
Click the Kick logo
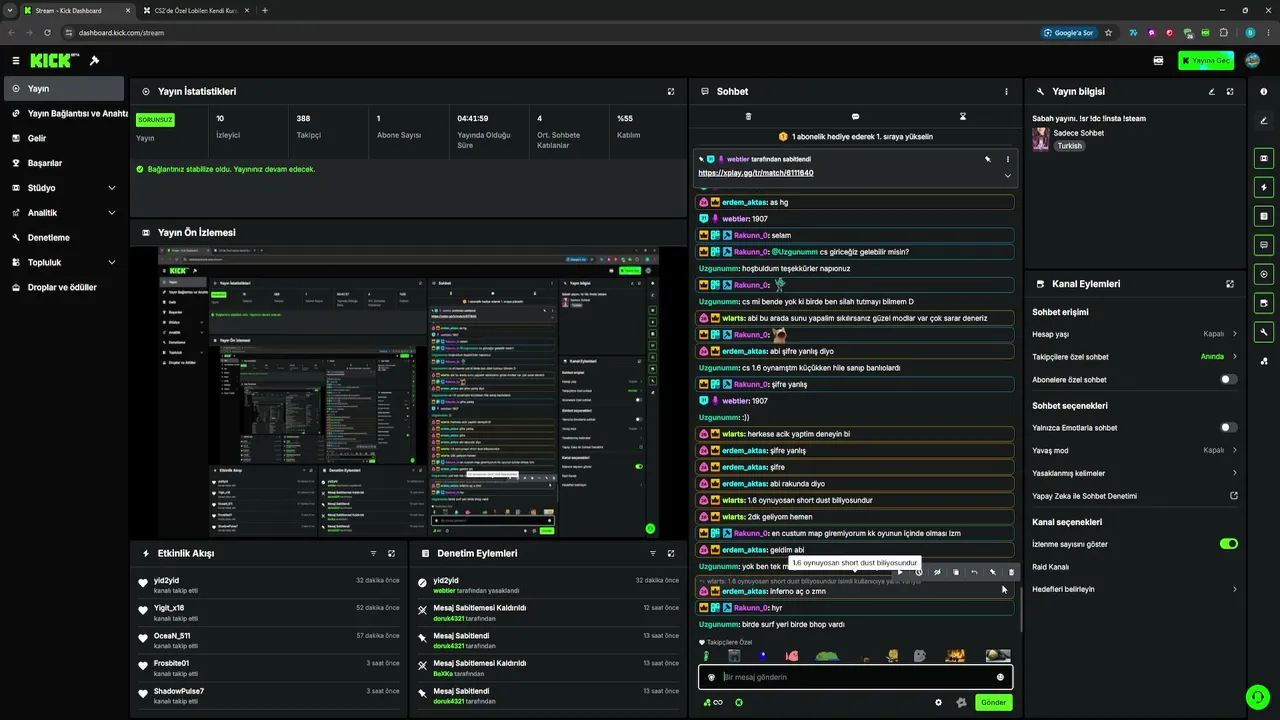point(55,61)
